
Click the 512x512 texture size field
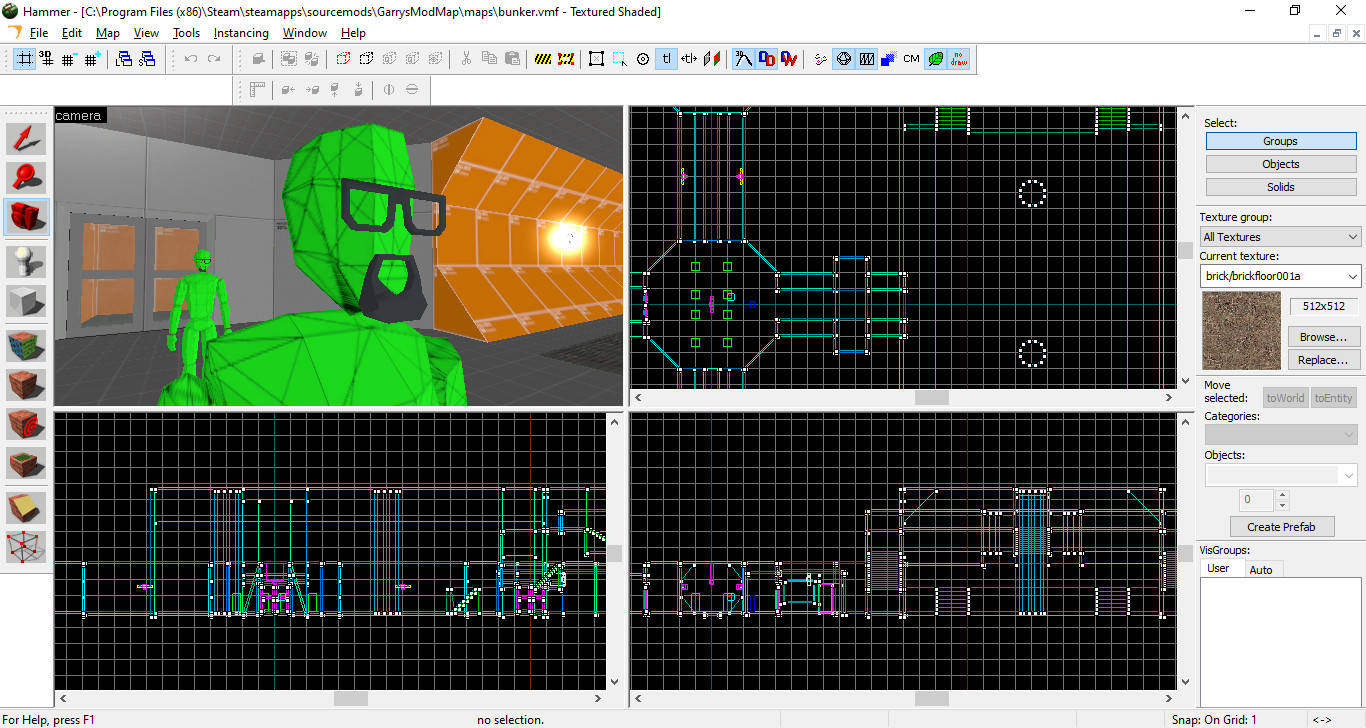point(1323,307)
